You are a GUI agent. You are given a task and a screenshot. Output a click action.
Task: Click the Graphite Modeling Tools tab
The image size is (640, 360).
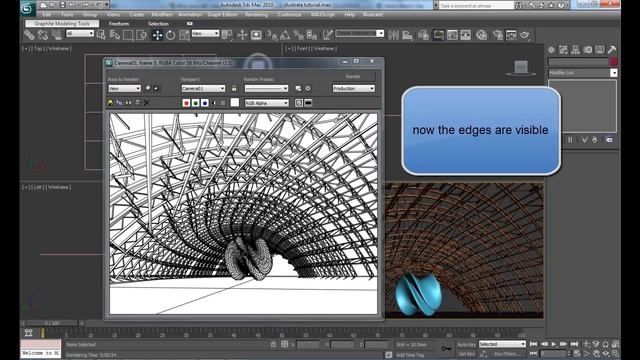point(62,24)
